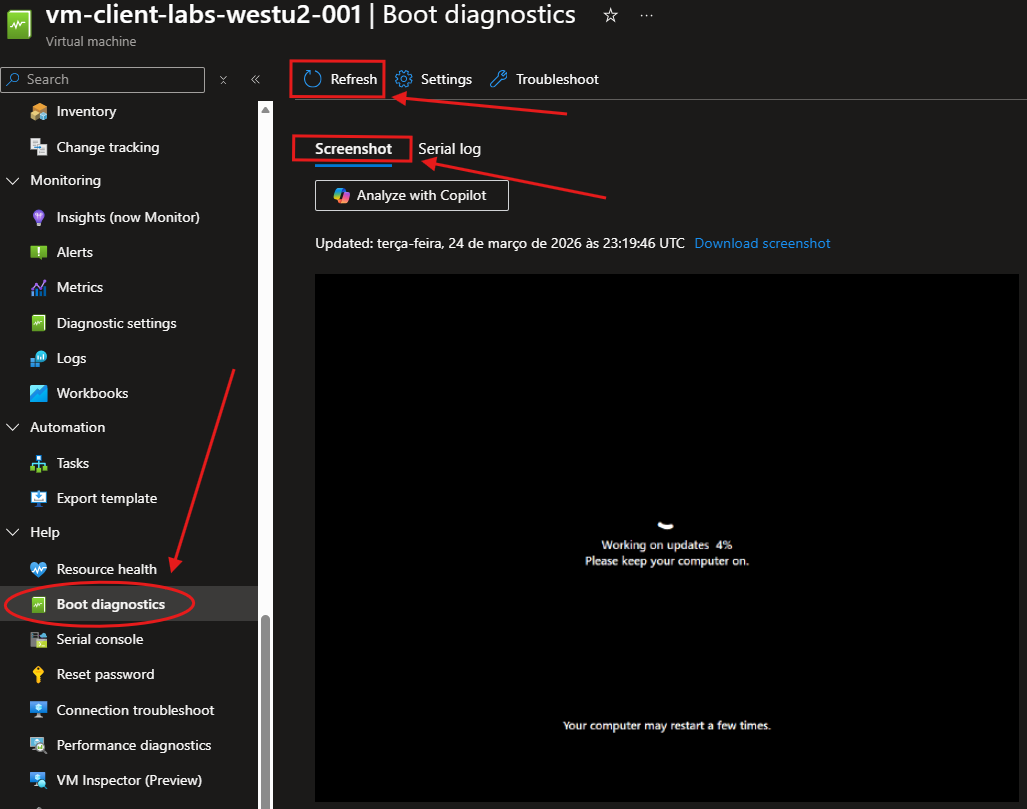1027x809 pixels.
Task: Click the Serial console icon
Action: point(39,640)
